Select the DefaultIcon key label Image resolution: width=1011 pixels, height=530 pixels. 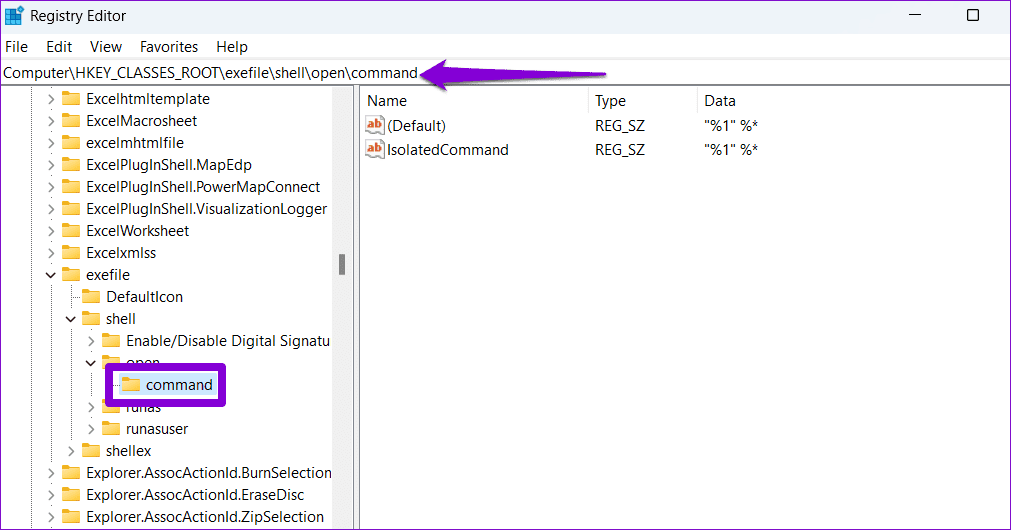[144, 297]
